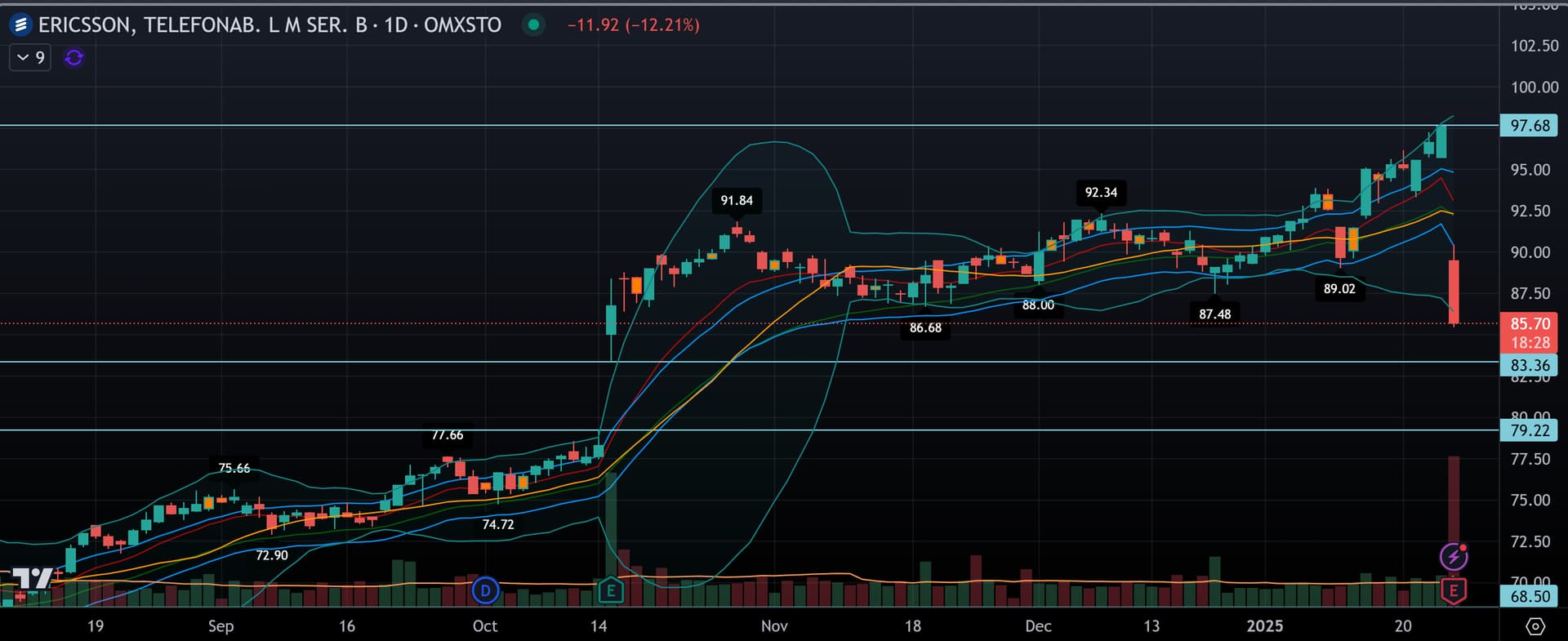Click the tall red volume bar at right
Image resolution: width=1568 pixels, height=641 pixels.
click(x=1454, y=531)
